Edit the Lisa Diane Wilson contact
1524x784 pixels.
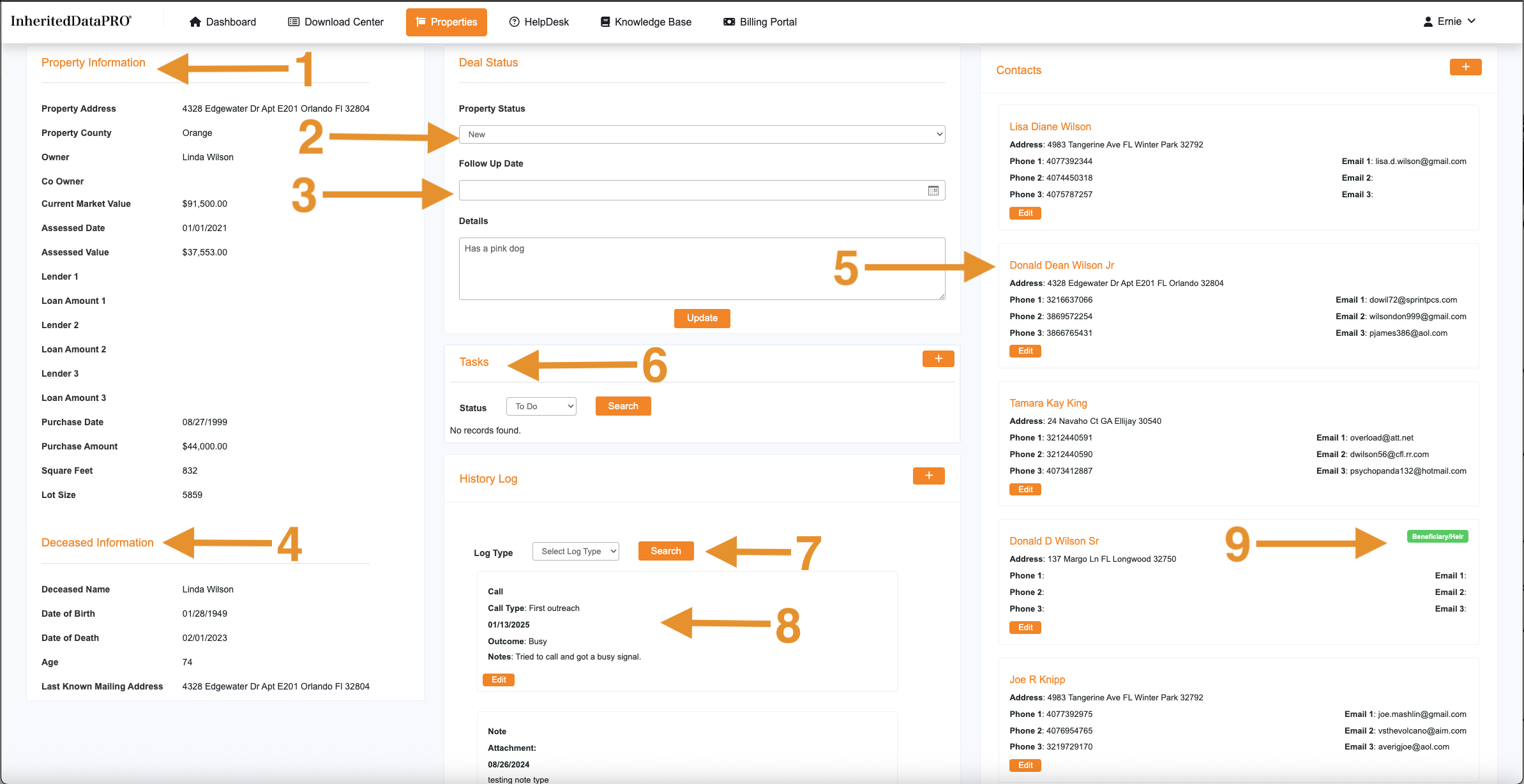click(x=1025, y=213)
